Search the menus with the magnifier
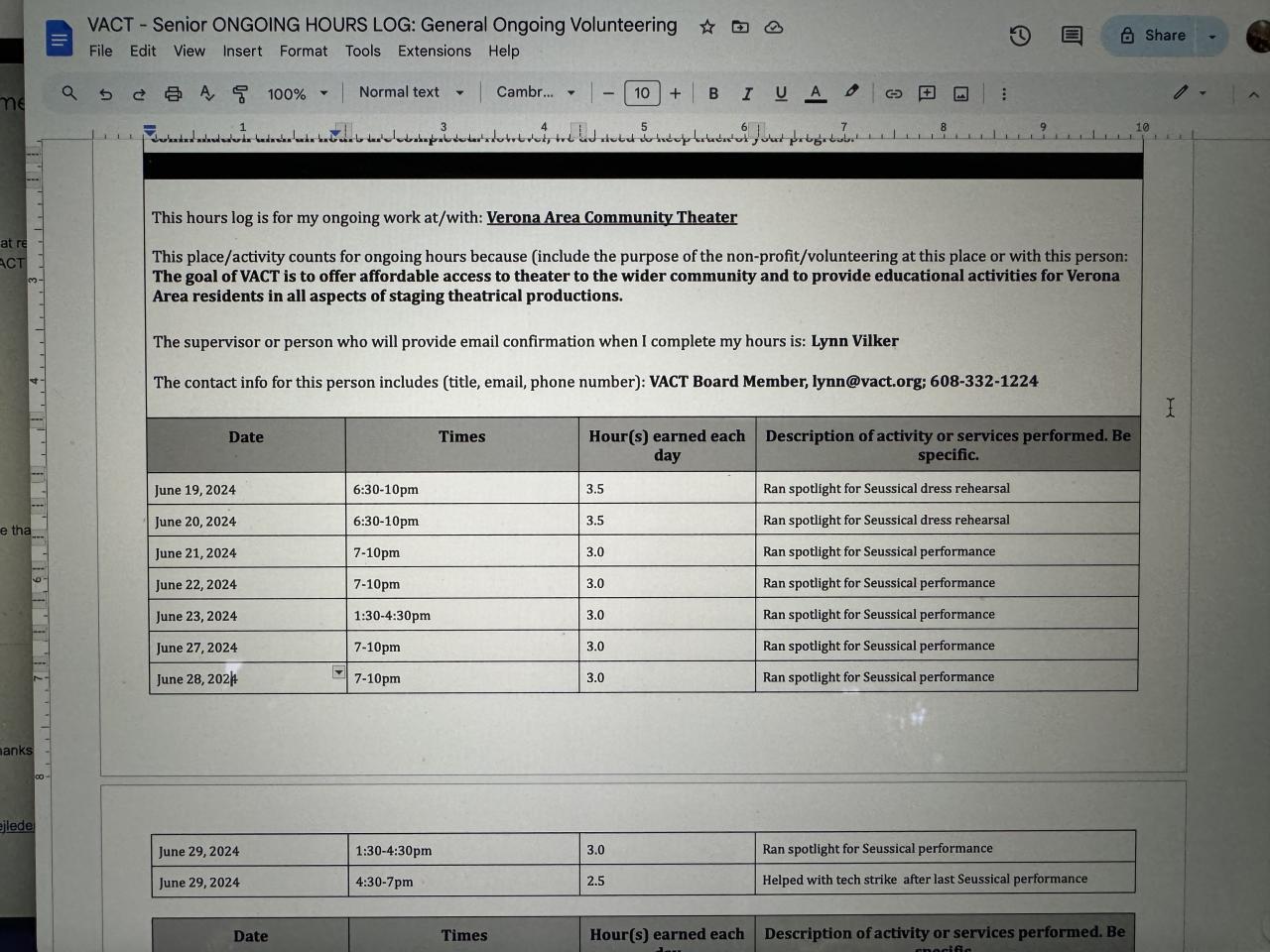 click(69, 93)
